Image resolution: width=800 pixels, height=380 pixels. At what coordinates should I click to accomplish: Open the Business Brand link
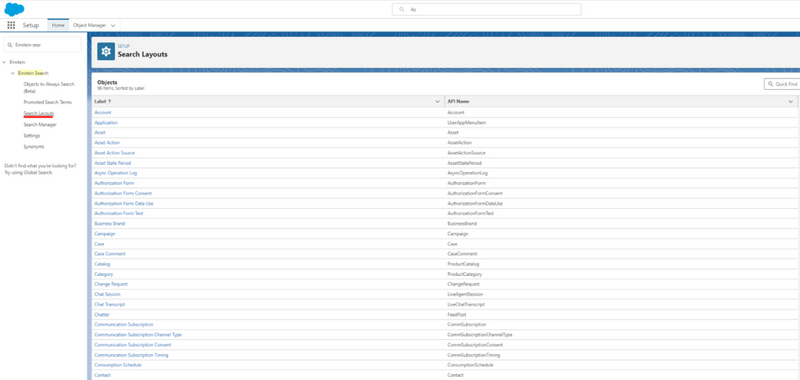(x=110, y=223)
